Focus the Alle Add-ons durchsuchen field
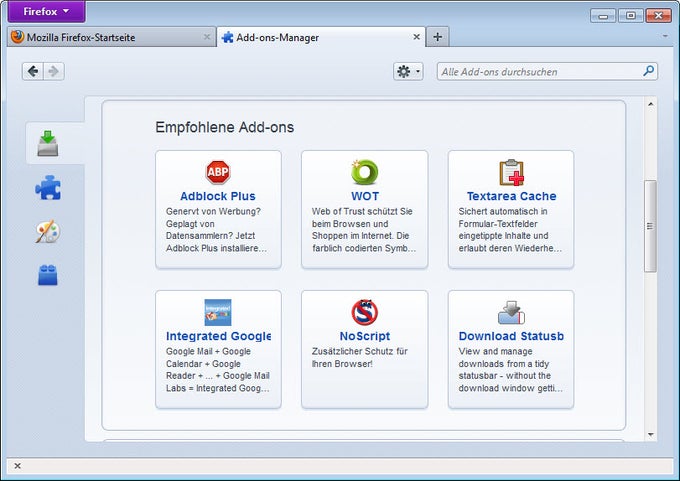This screenshot has width=680, height=481. (x=547, y=71)
